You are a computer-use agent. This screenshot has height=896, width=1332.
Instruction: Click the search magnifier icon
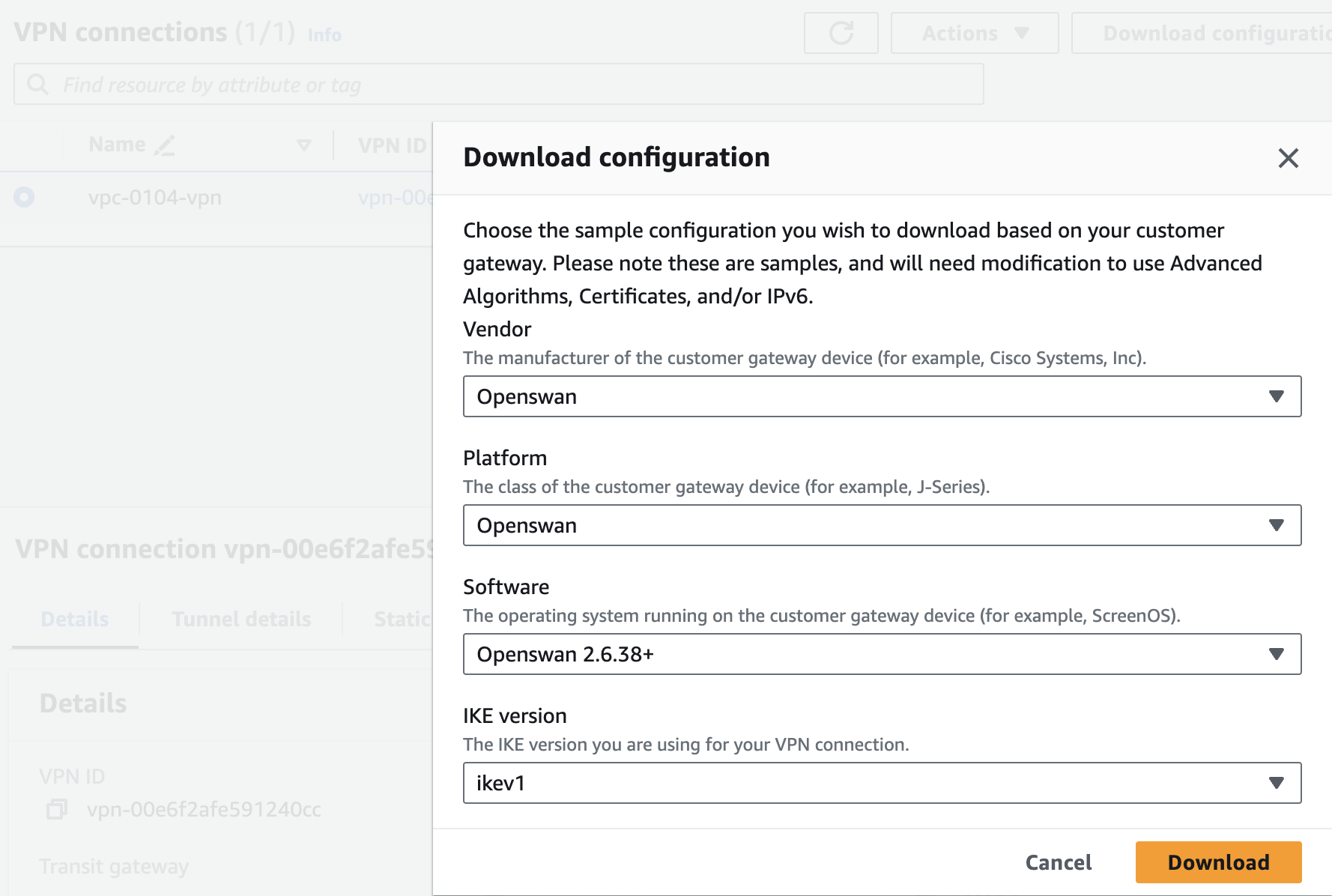coord(37,84)
